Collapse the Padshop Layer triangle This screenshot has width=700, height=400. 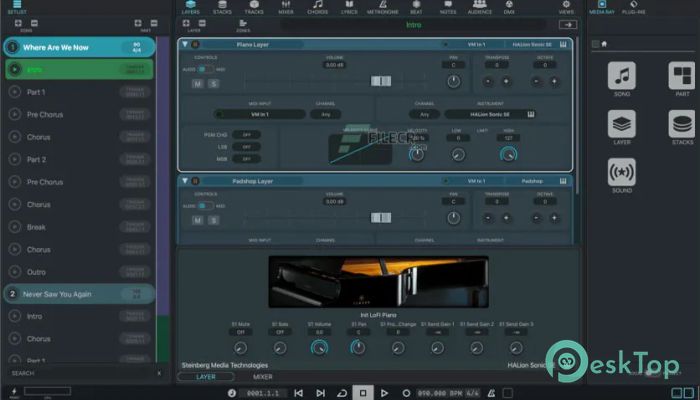(x=185, y=181)
